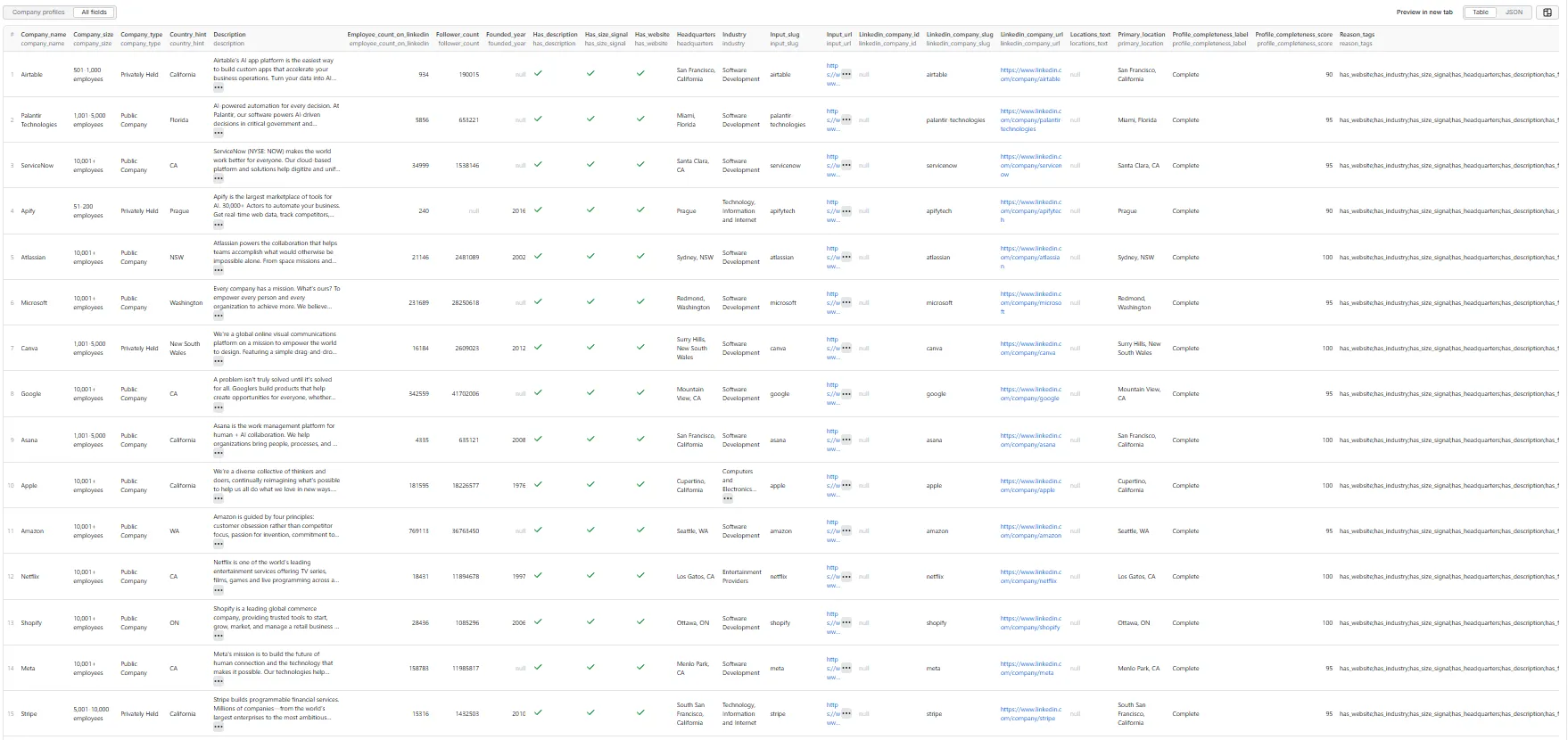Click Has_description checkmark in Apple row
1568x740 pixels.
(538, 484)
